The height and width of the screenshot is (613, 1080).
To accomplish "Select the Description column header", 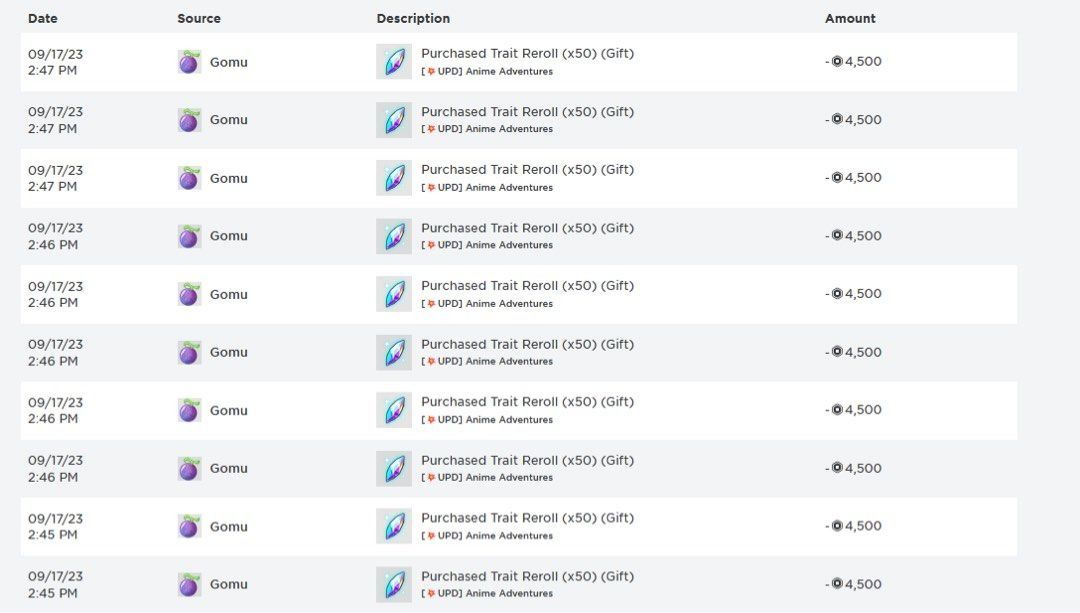I will point(413,18).
